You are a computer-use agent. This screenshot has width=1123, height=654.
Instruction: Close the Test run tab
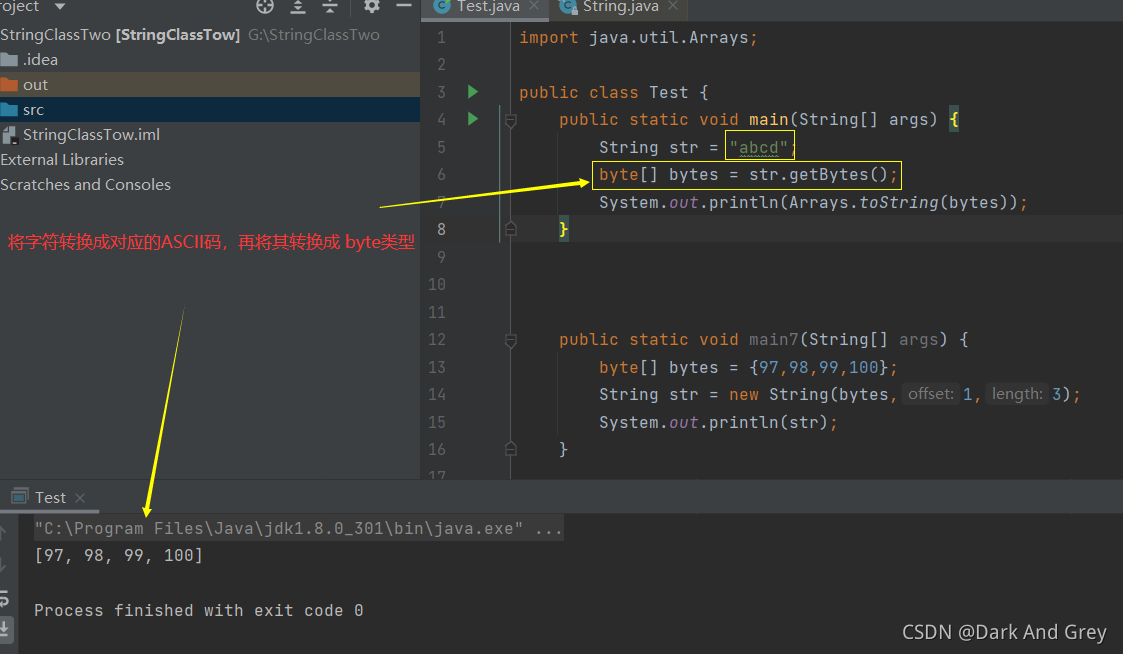coord(80,498)
